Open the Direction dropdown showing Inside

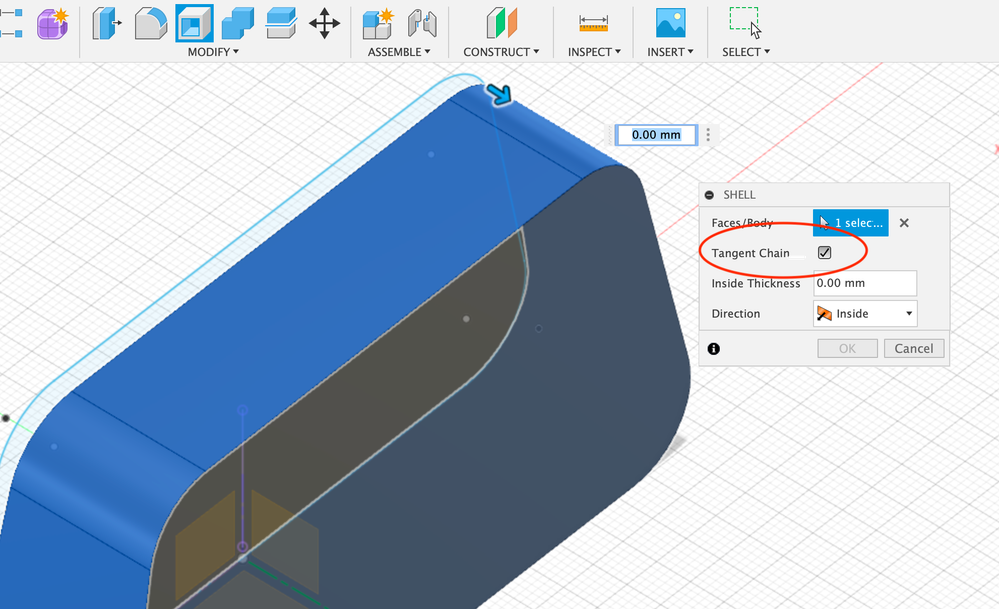pyautogui.click(x=865, y=313)
